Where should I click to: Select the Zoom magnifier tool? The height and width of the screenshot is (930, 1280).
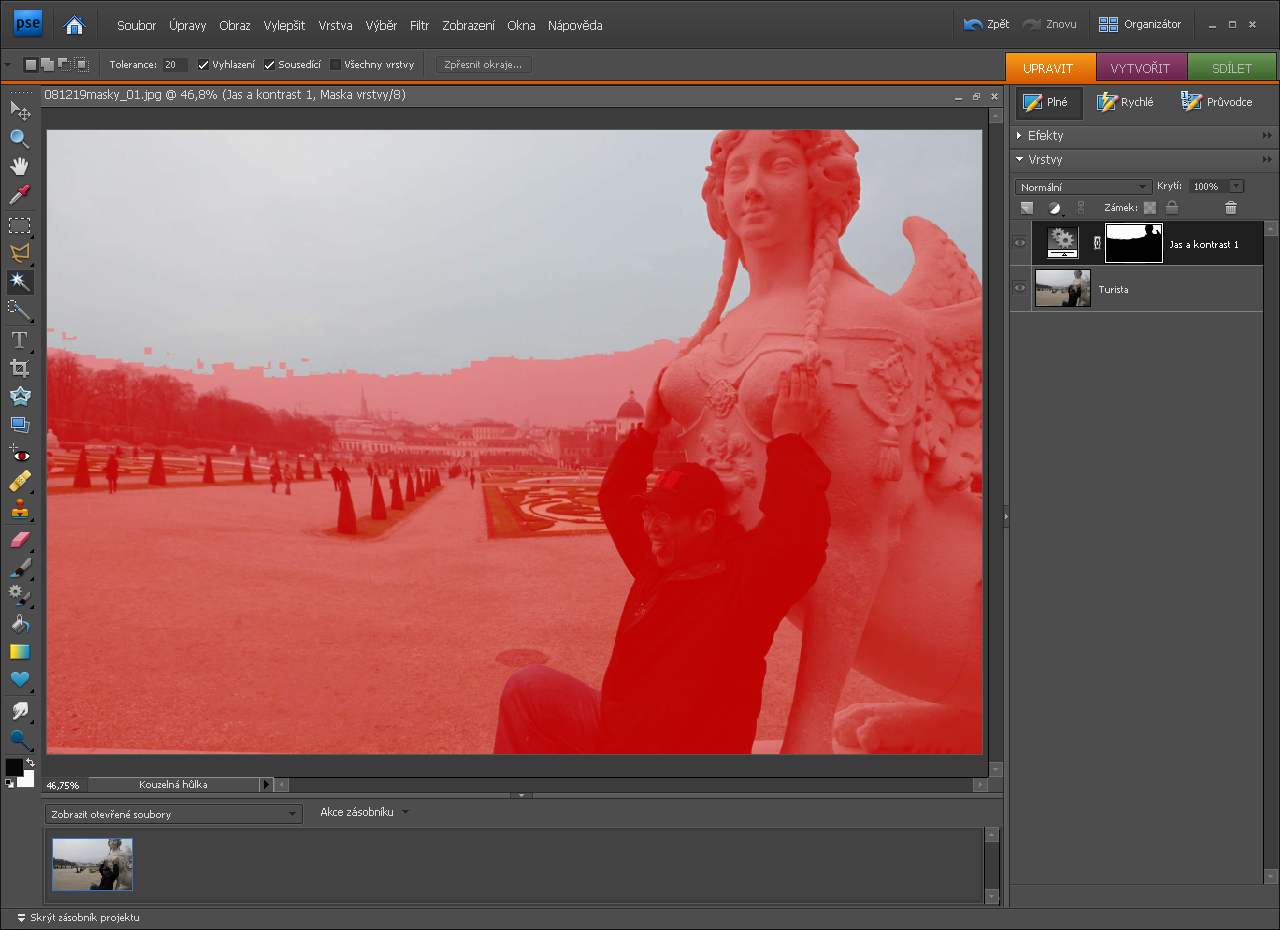point(19,138)
